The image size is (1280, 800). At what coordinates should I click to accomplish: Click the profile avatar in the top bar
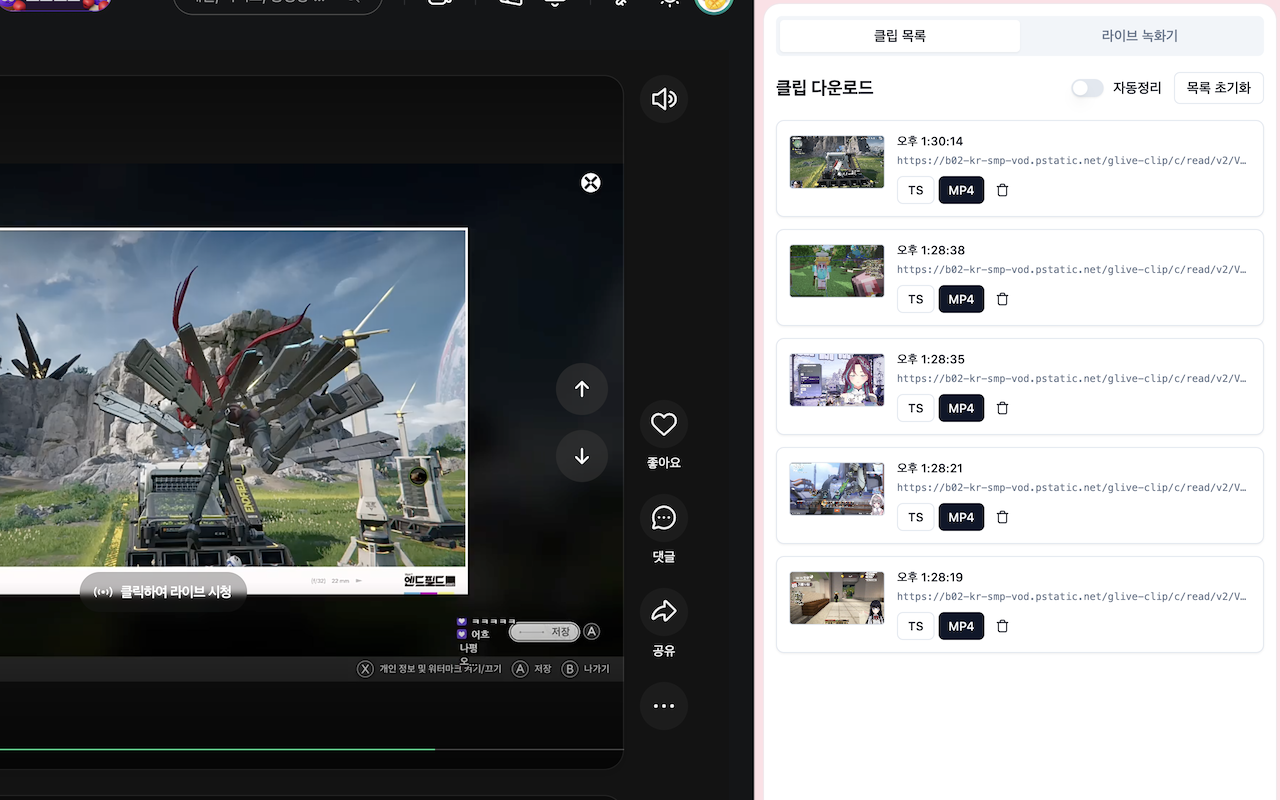714,4
